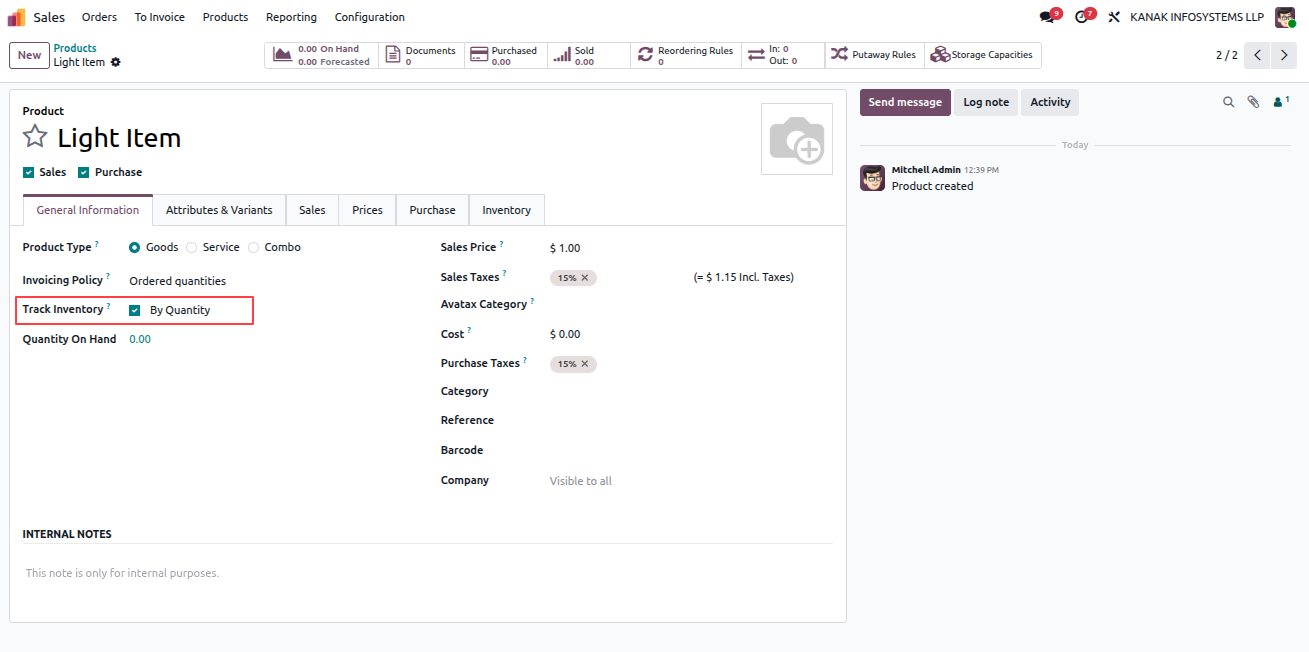Open the Storage Capacities stat button
This screenshot has width=1309, height=652.
982,55
